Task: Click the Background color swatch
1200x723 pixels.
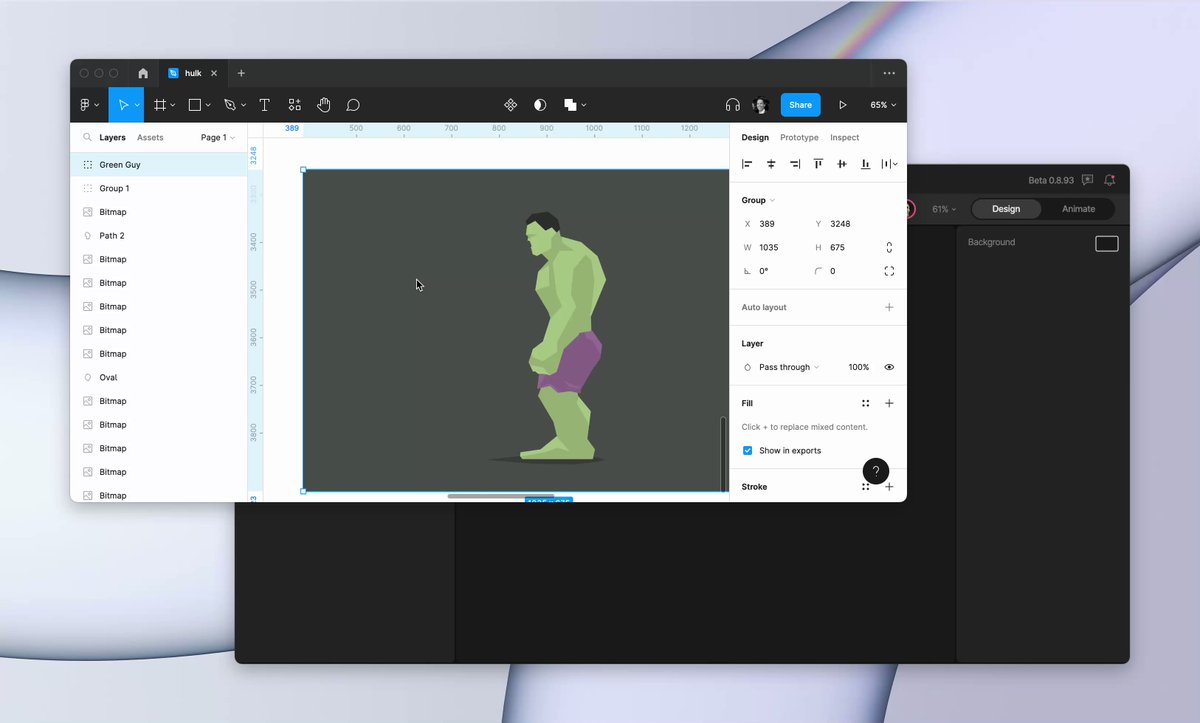Action: tap(1106, 243)
